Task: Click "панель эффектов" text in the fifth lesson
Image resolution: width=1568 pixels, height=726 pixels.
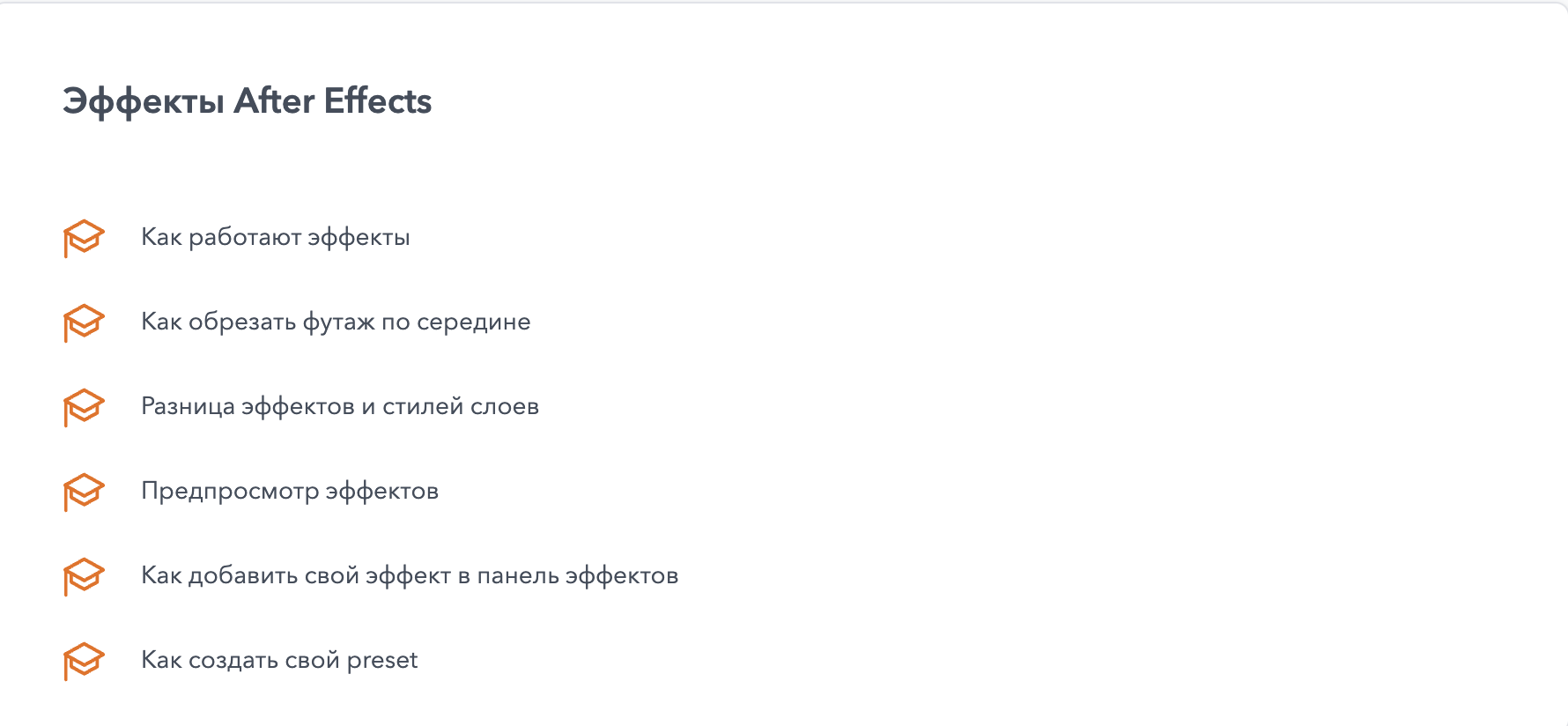Action: (577, 575)
